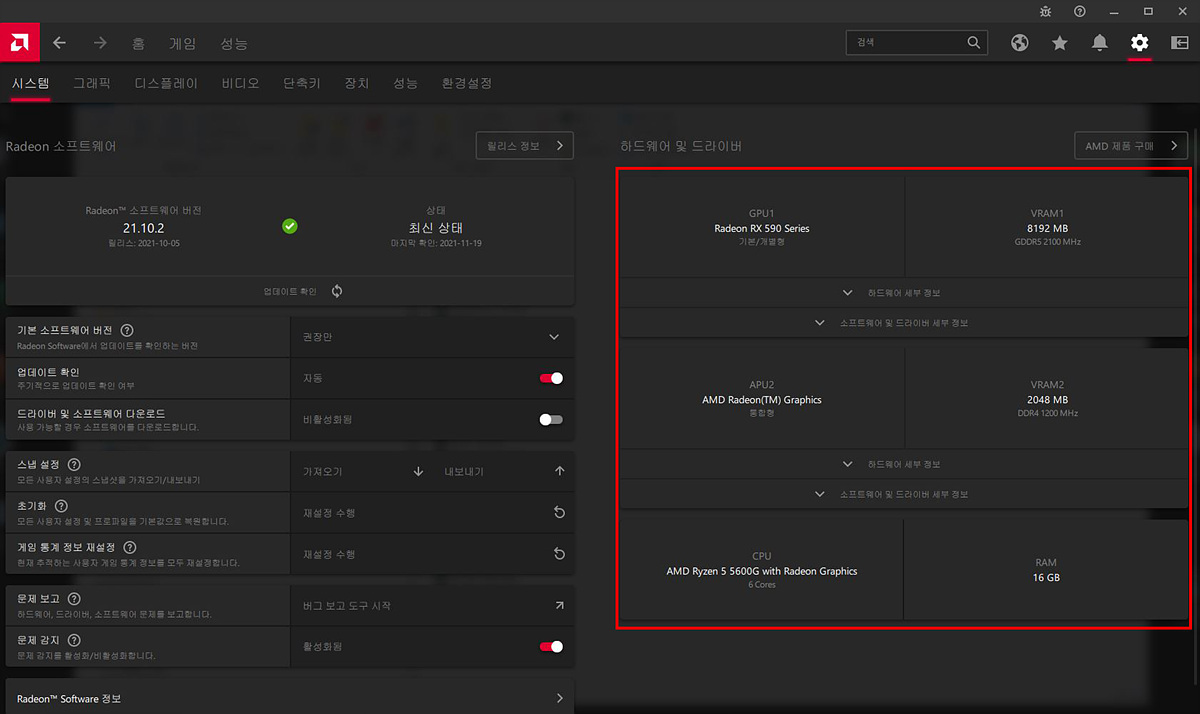
Task: Switch to 그래픽 tab
Action: point(92,83)
